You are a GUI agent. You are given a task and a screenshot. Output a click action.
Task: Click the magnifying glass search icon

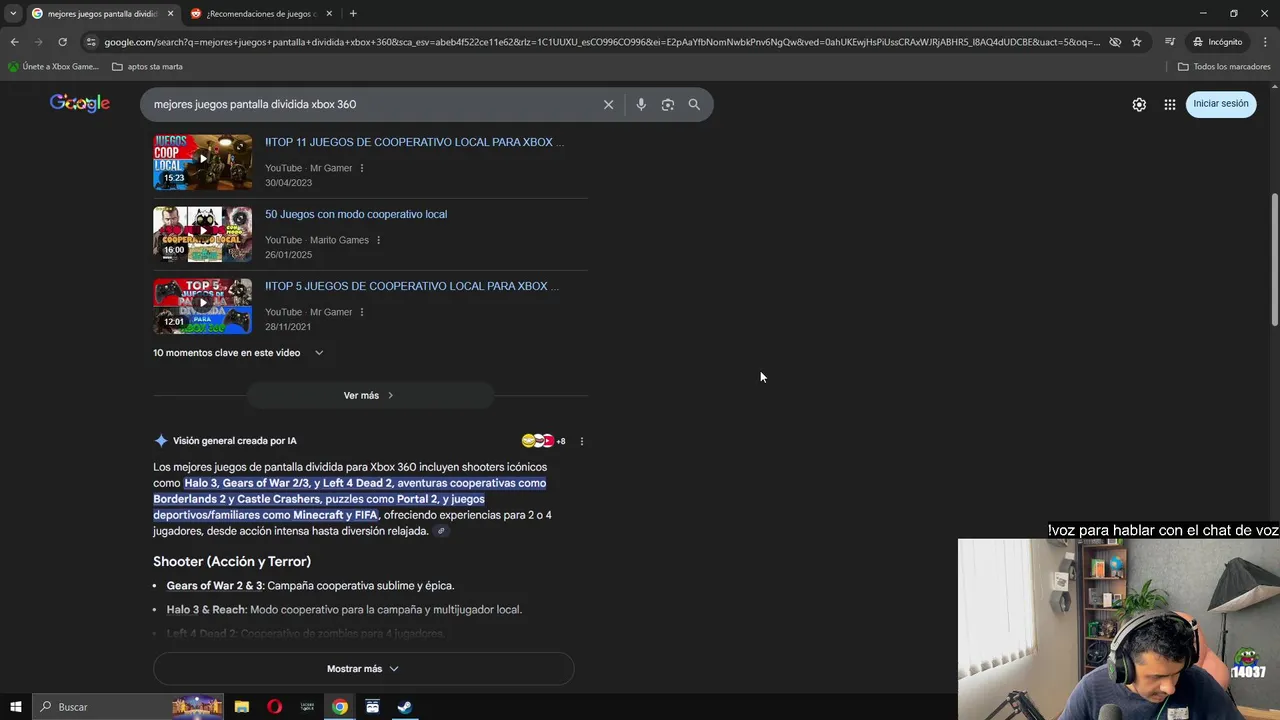[x=694, y=104]
